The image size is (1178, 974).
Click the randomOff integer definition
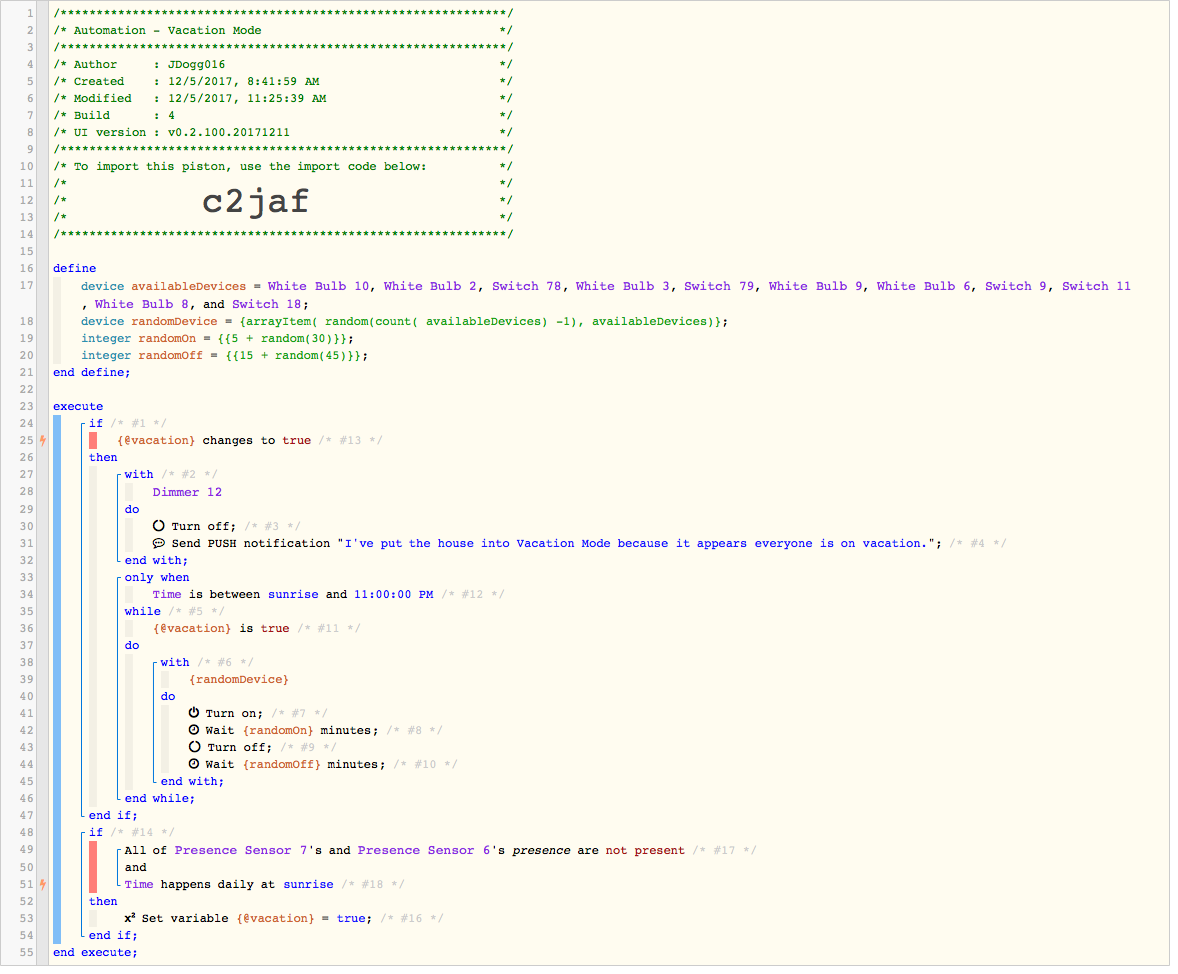[x=225, y=355]
